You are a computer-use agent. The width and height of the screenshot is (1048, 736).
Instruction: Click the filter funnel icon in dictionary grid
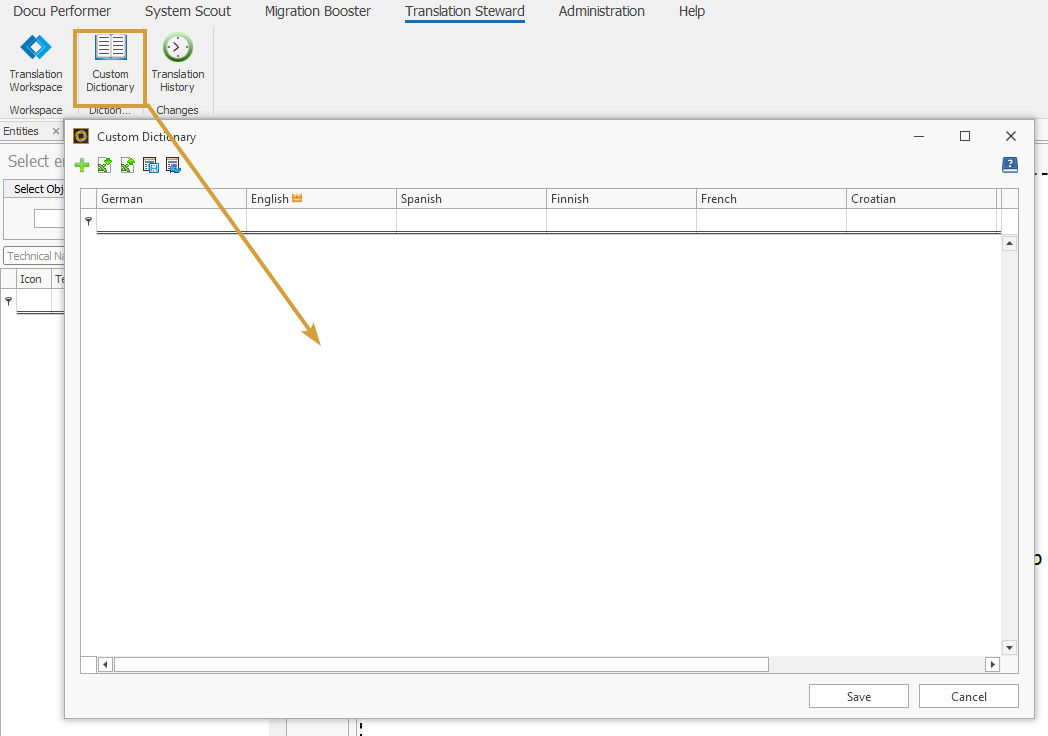tap(88, 221)
